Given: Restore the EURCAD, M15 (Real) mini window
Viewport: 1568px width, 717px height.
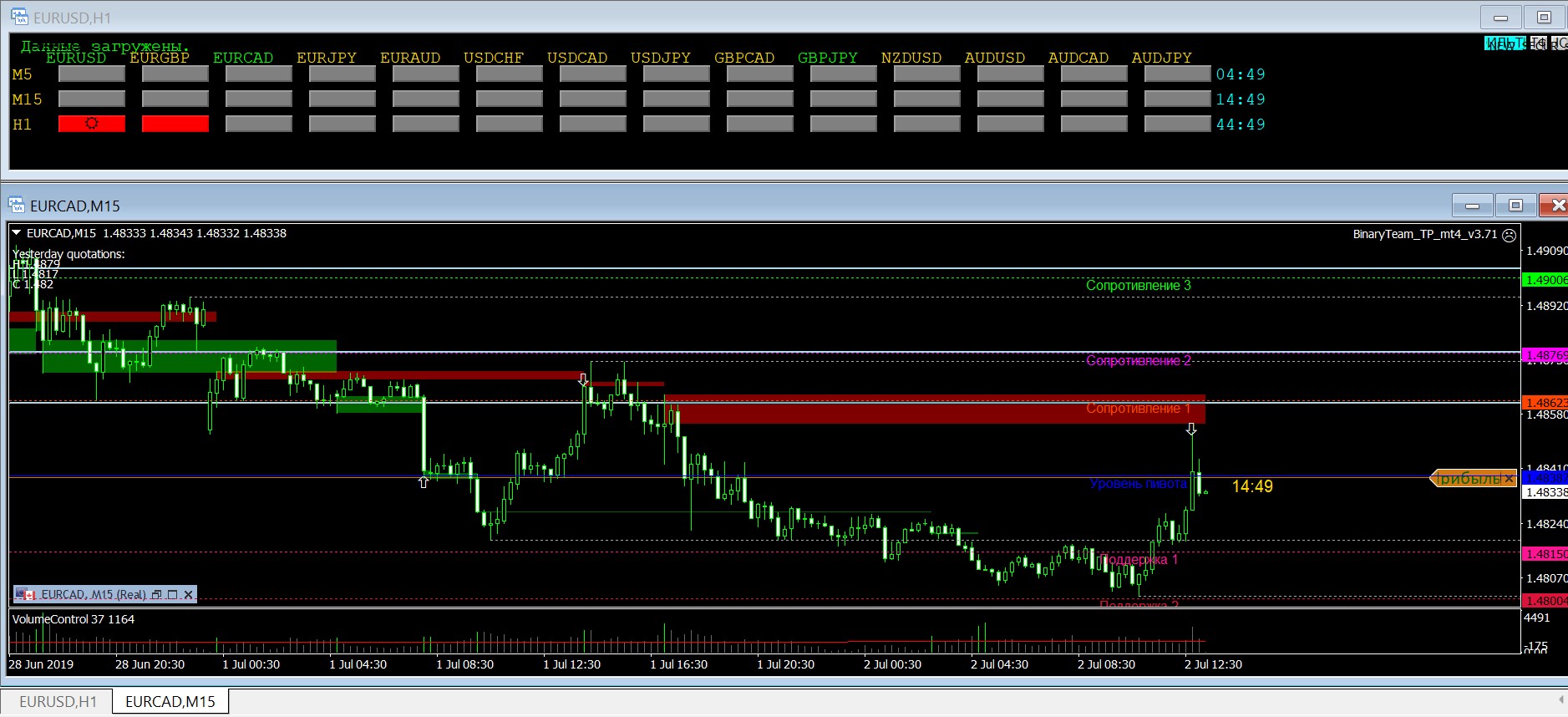Looking at the screenshot, I should [x=156, y=595].
